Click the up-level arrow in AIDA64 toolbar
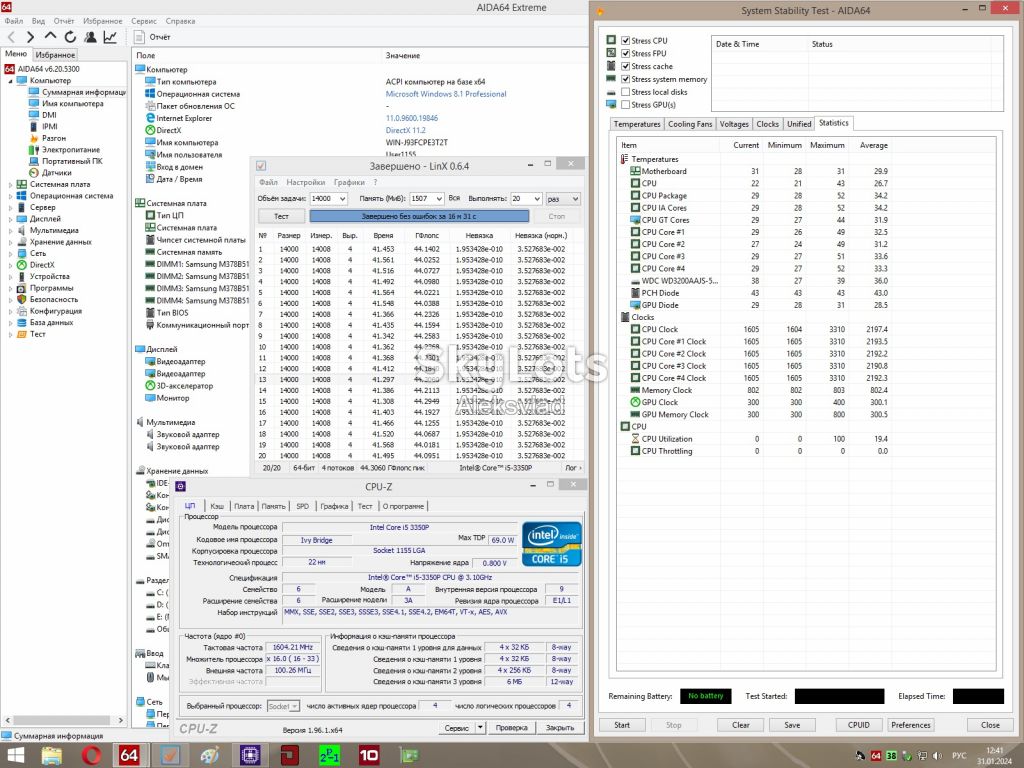The image size is (1024, 768). 50,37
